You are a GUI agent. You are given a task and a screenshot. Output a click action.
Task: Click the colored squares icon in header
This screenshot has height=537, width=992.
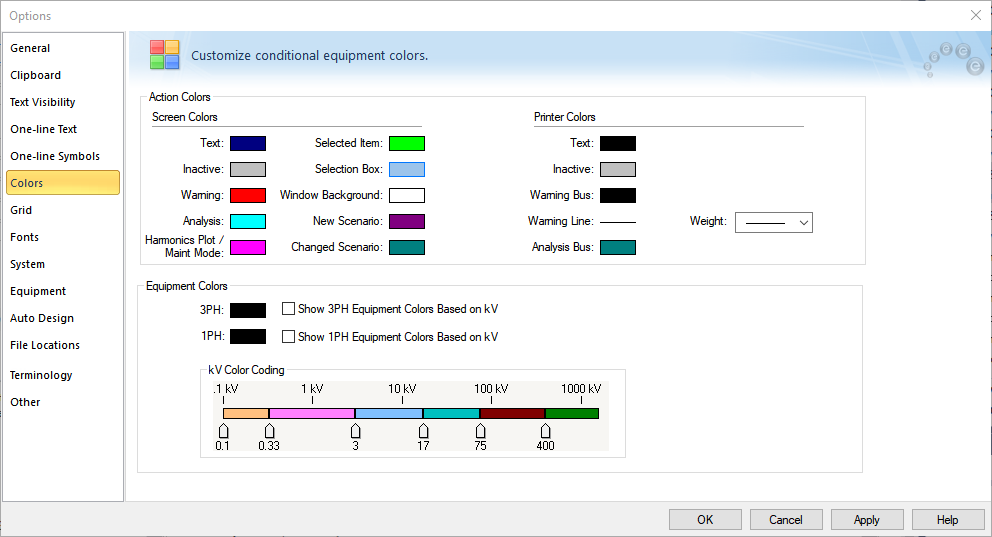164,55
